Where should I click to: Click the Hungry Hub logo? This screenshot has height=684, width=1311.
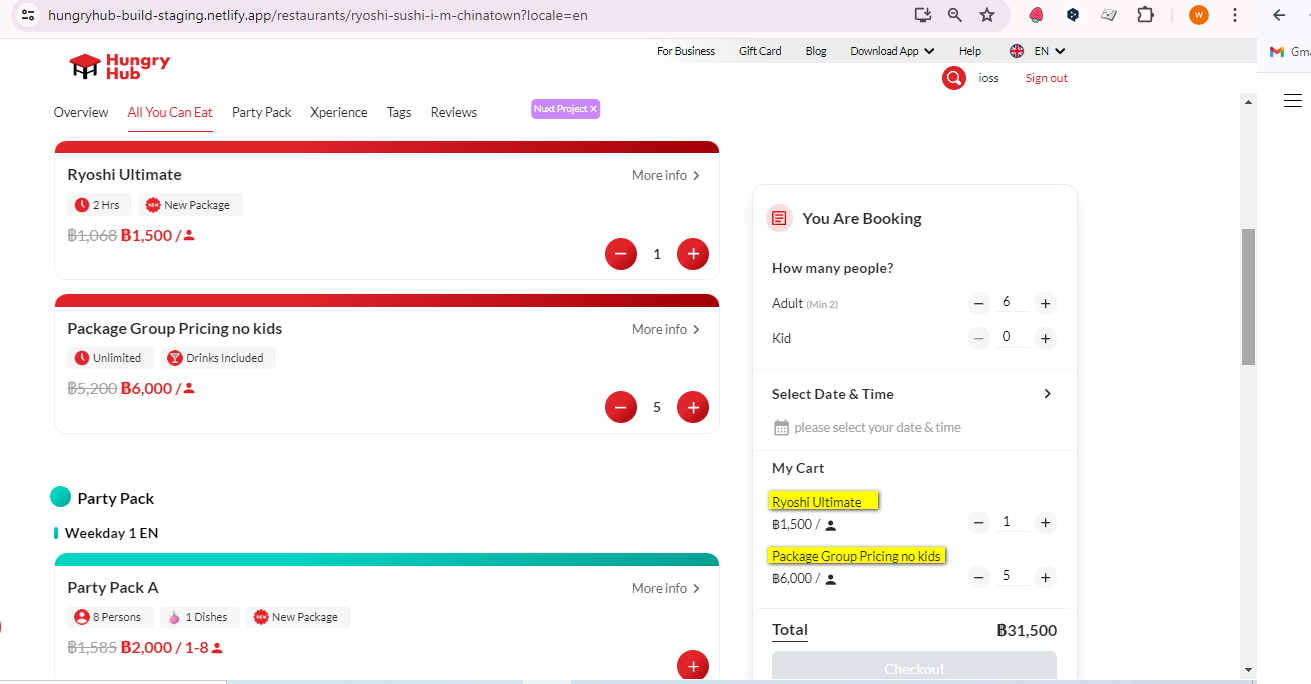[119, 66]
